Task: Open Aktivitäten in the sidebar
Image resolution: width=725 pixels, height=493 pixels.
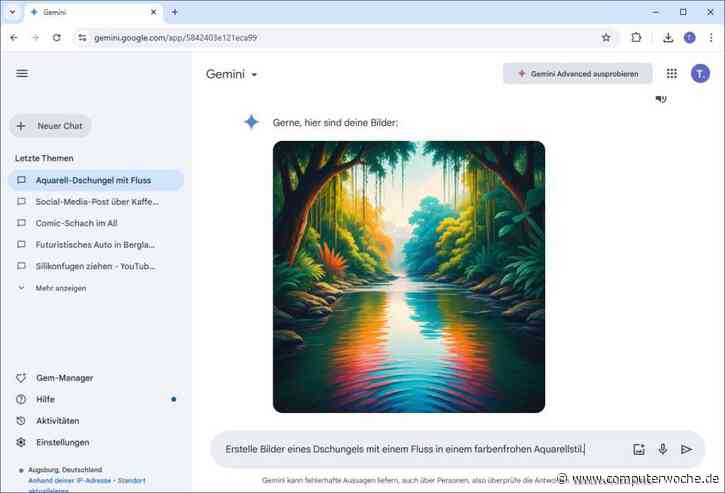Action: tap(58, 421)
